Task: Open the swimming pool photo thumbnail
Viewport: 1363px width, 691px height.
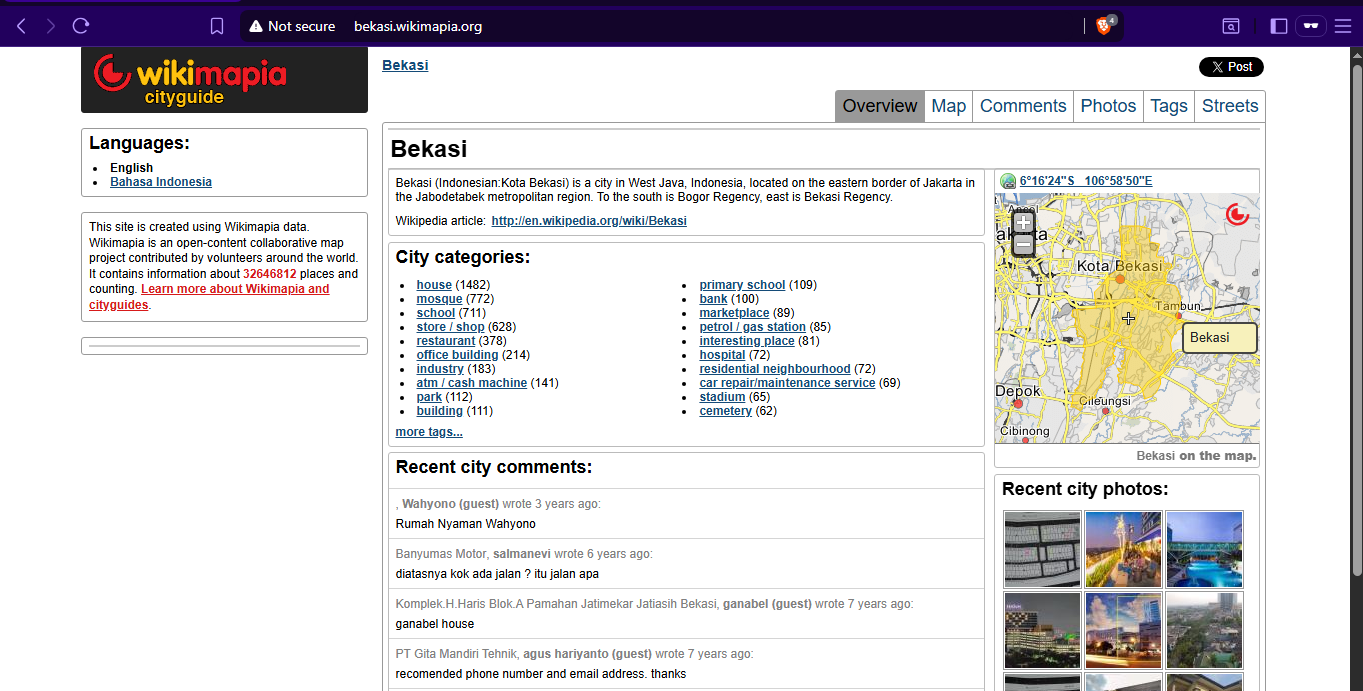Action: click(1204, 549)
